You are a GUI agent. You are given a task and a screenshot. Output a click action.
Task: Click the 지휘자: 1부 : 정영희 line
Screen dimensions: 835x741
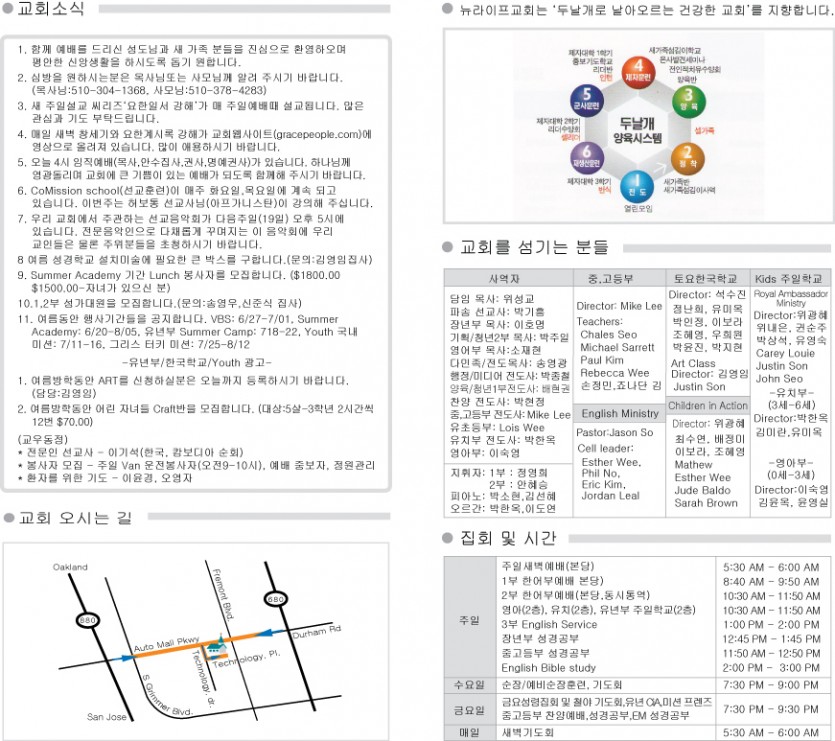coord(498,473)
